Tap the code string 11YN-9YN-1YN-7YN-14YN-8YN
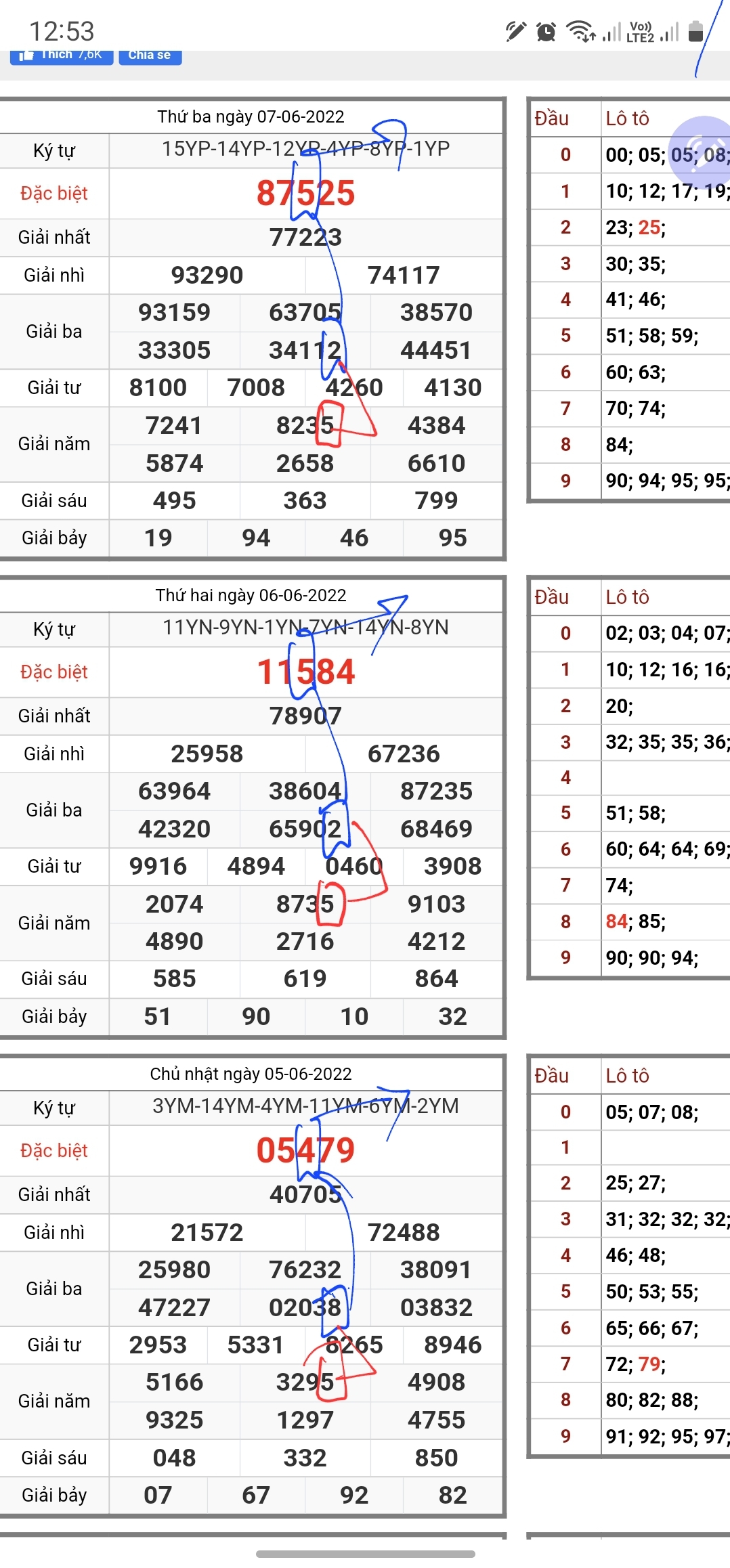Viewport: 730px width, 1568px height. 305,628
